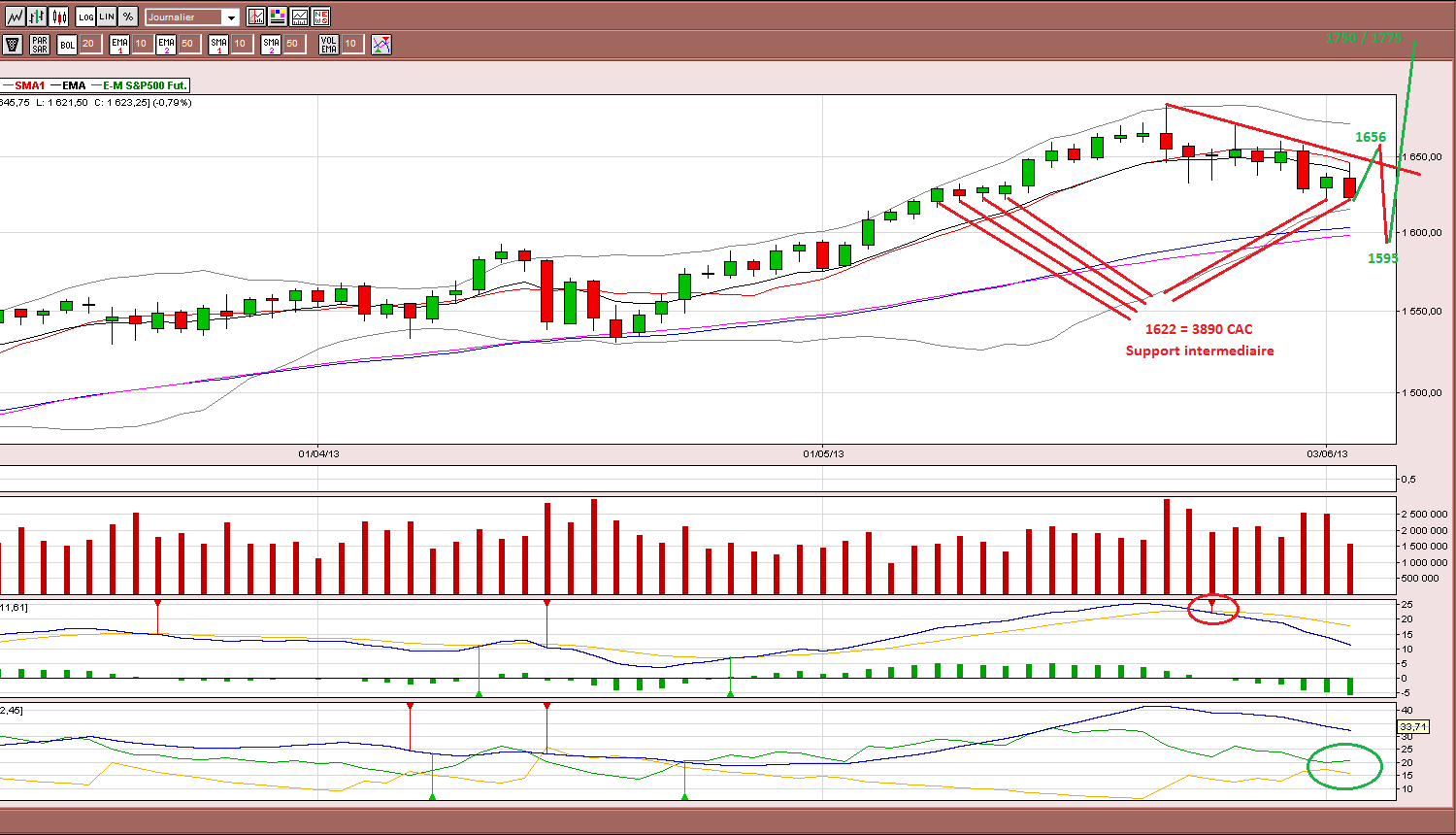This screenshot has height=835, width=1456.
Task: Toggle the SMA 2 indicator
Action: coord(272,44)
